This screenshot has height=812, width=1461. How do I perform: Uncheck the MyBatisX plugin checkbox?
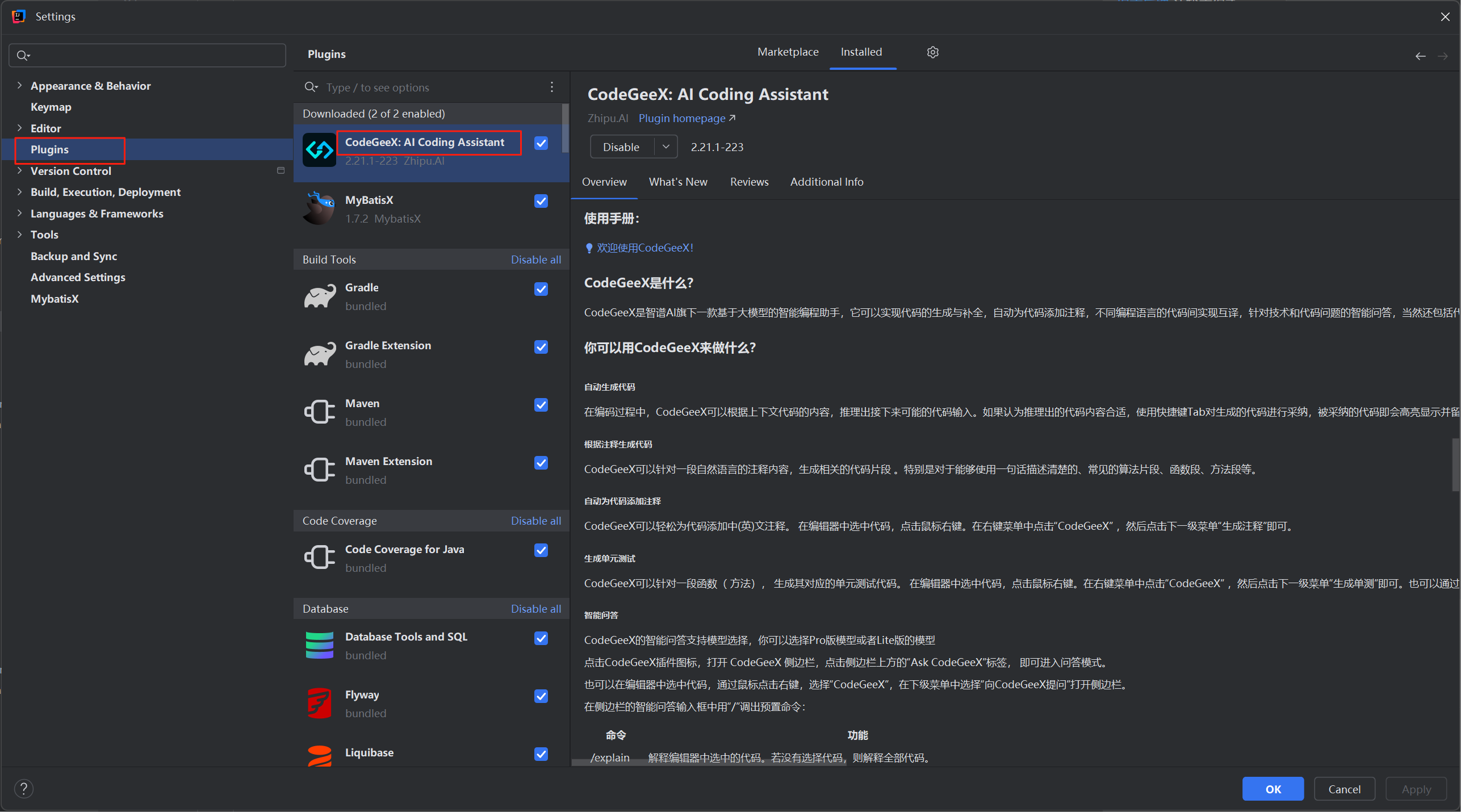click(x=541, y=201)
